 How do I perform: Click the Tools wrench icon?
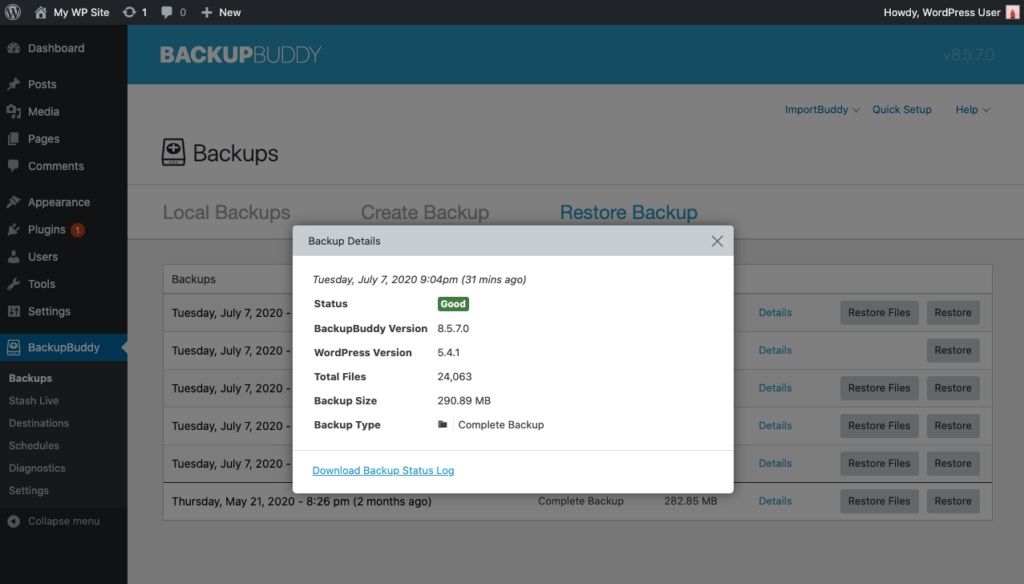point(14,284)
